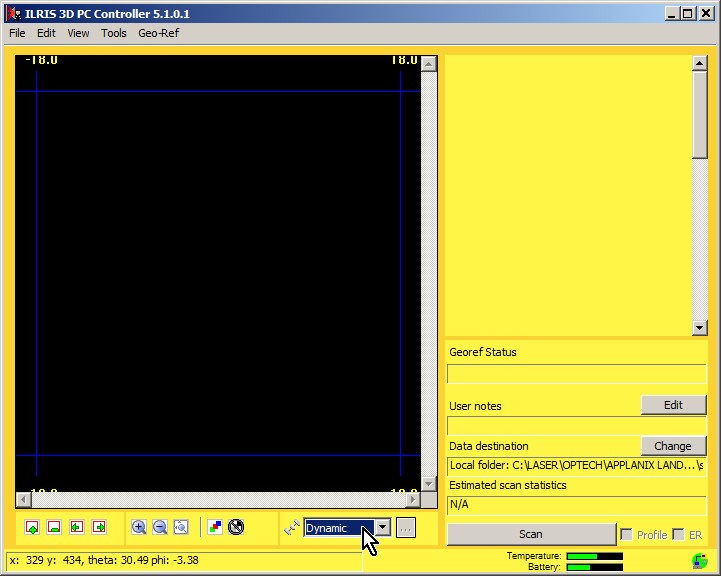Image resolution: width=721 pixels, height=576 pixels.
Task: Open the Edit menu
Action: 46,33
